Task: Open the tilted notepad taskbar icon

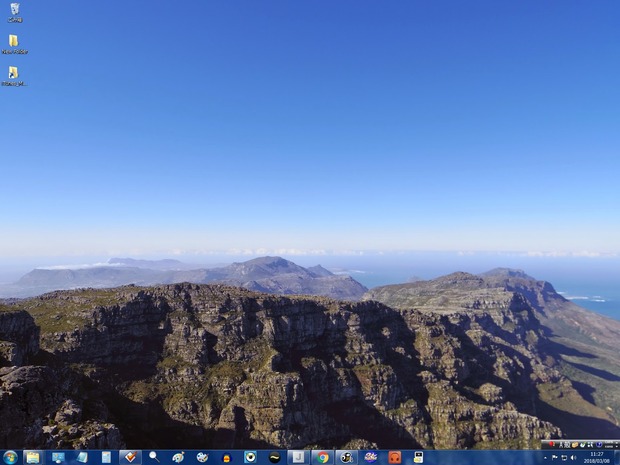Action: pos(82,457)
